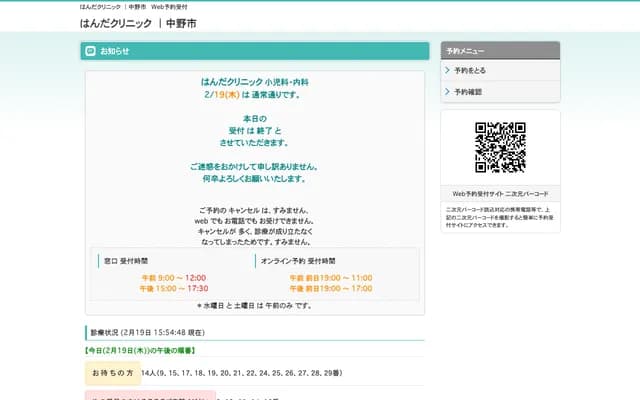Click the chevron arrow next to 予約をとる
Image resolution: width=640 pixels, height=400 pixels.
pos(447,71)
